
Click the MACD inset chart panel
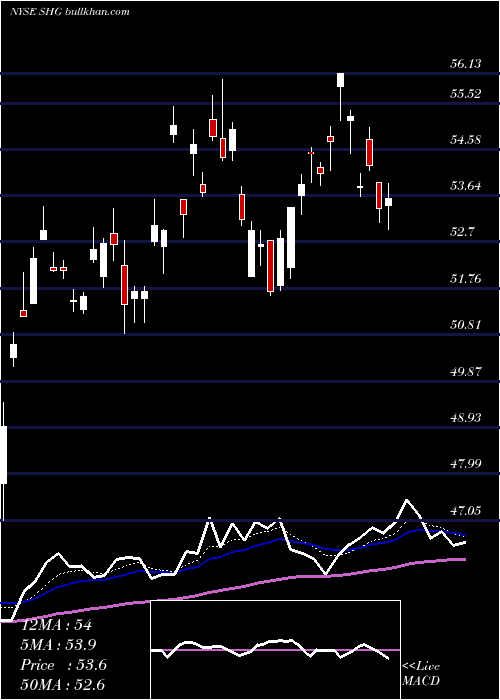pyautogui.click(x=275, y=650)
